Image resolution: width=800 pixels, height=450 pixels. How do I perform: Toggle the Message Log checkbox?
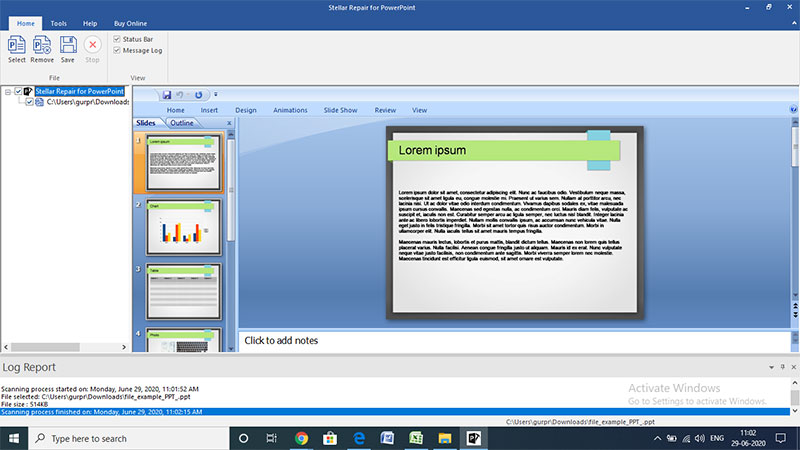tap(117, 50)
